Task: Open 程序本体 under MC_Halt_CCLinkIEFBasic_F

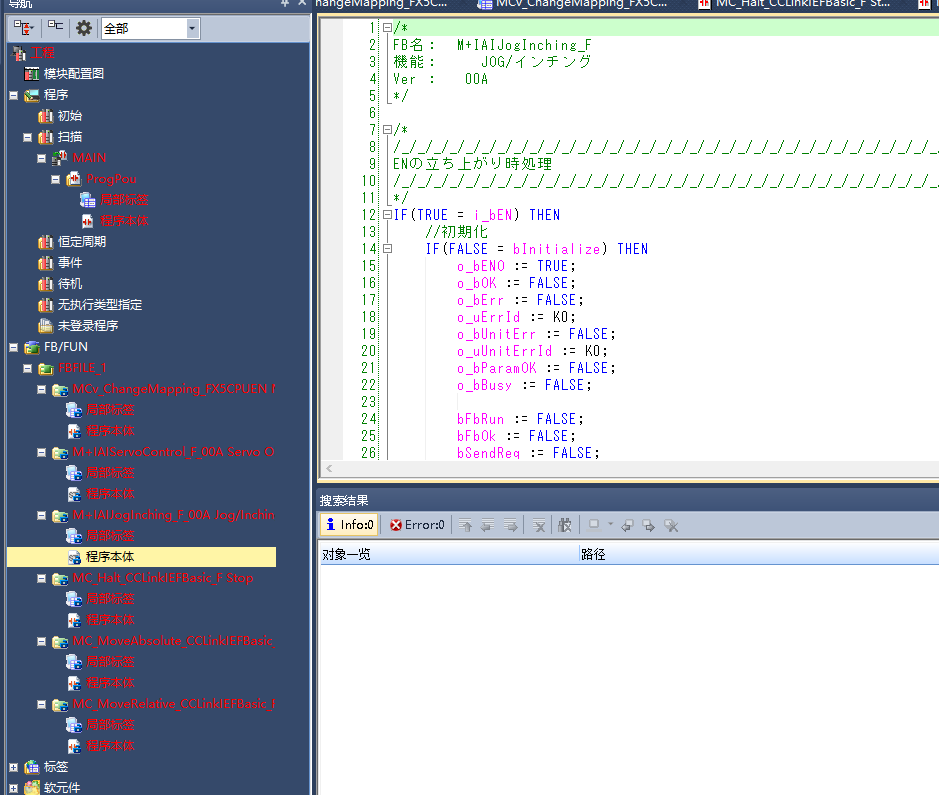Action: (109, 620)
